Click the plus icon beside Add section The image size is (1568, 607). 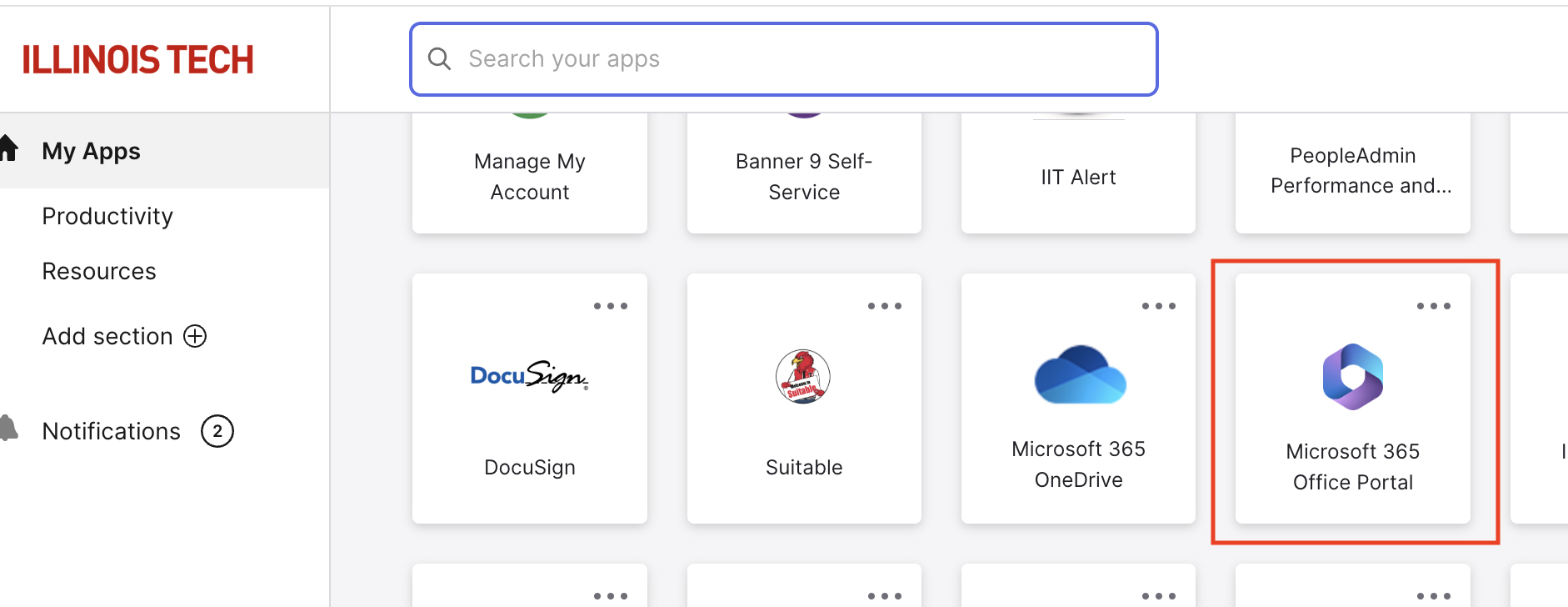click(x=195, y=336)
